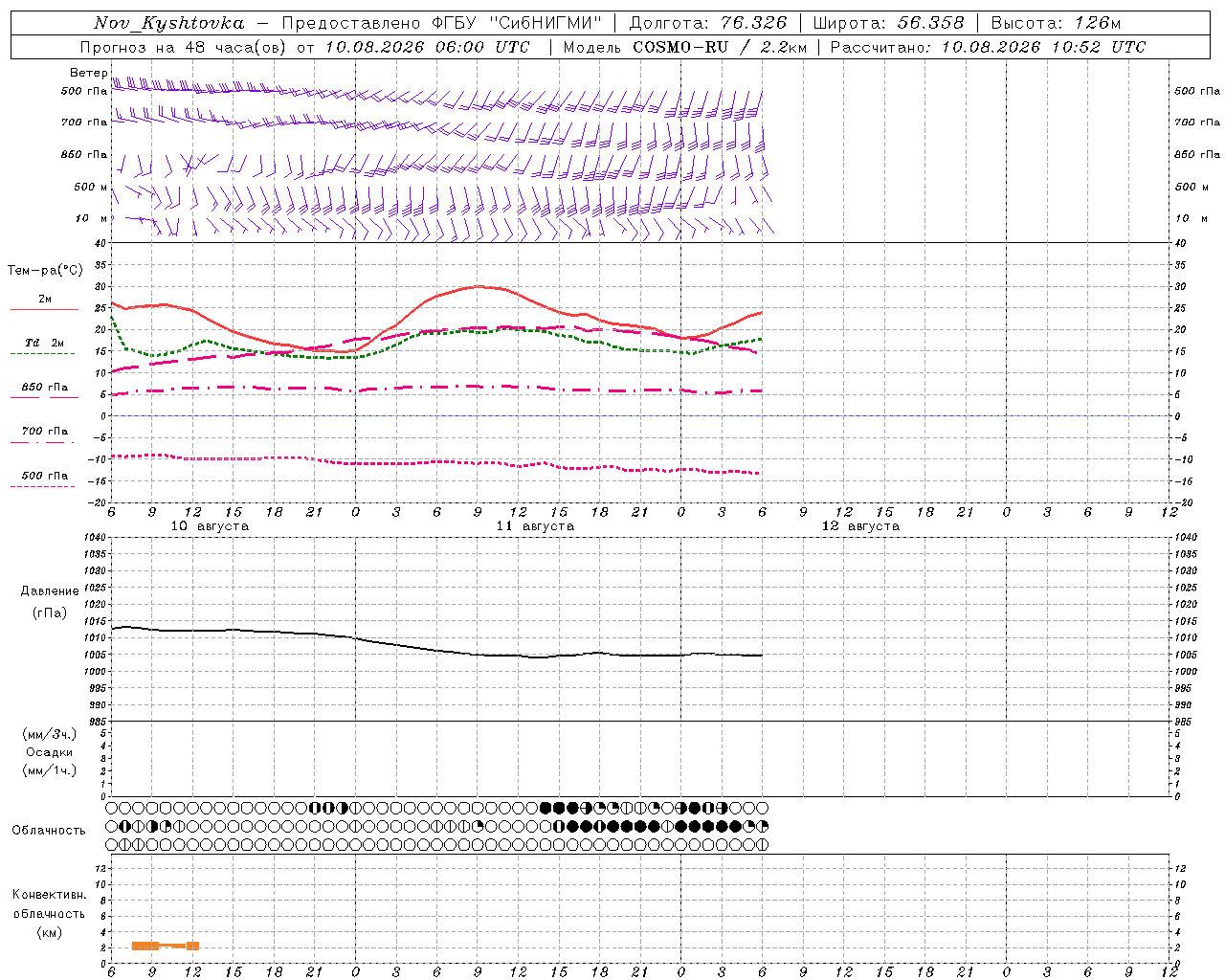Click the 12 августа date label
The width and height of the screenshot is (1225, 980).
(x=860, y=526)
